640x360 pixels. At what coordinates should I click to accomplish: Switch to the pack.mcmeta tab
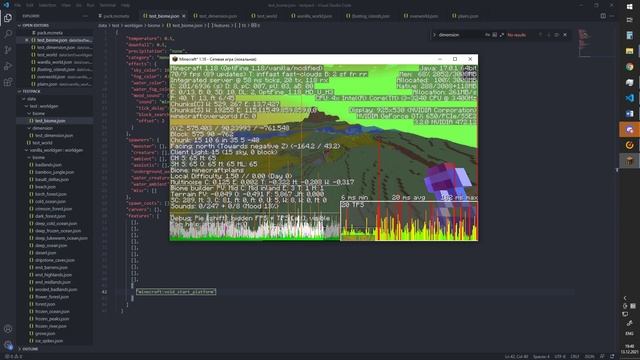116,16
